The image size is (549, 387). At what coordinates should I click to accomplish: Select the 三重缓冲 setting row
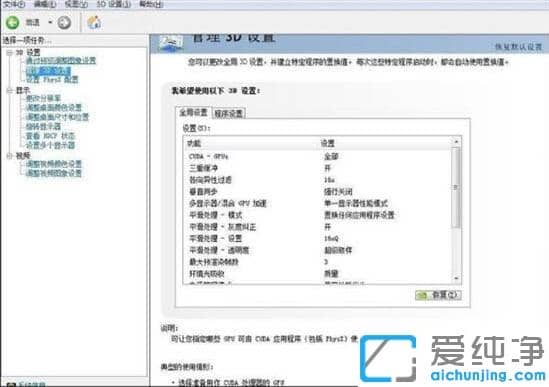click(318, 168)
